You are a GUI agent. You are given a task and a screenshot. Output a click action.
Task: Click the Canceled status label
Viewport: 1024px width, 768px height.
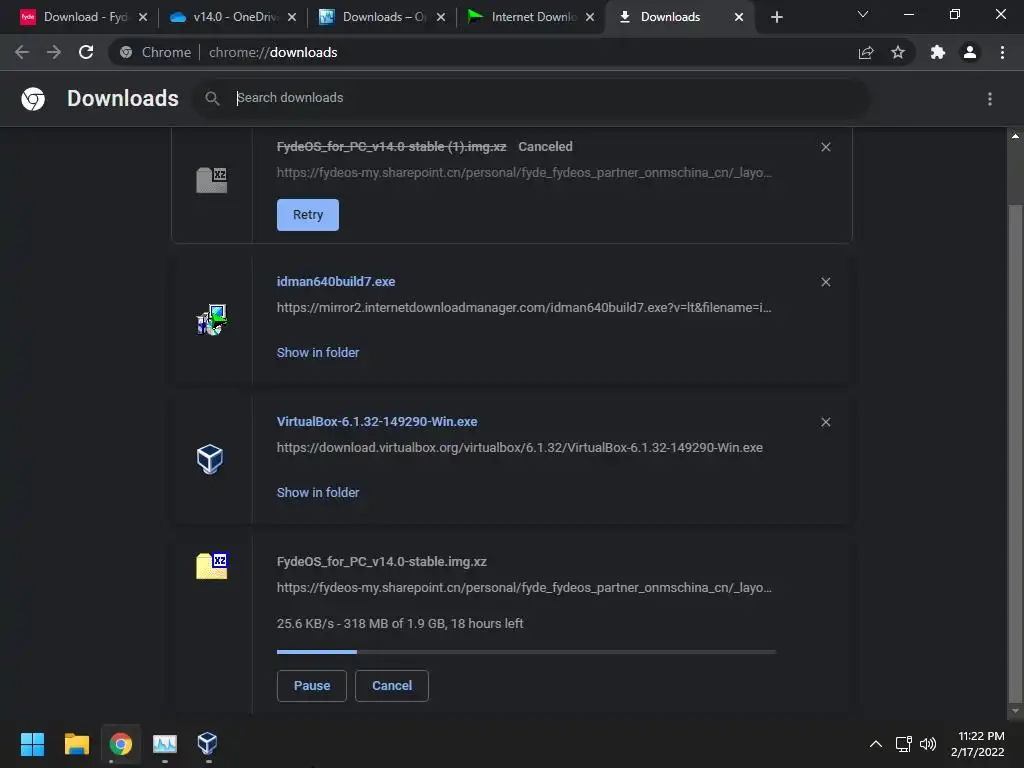545,147
